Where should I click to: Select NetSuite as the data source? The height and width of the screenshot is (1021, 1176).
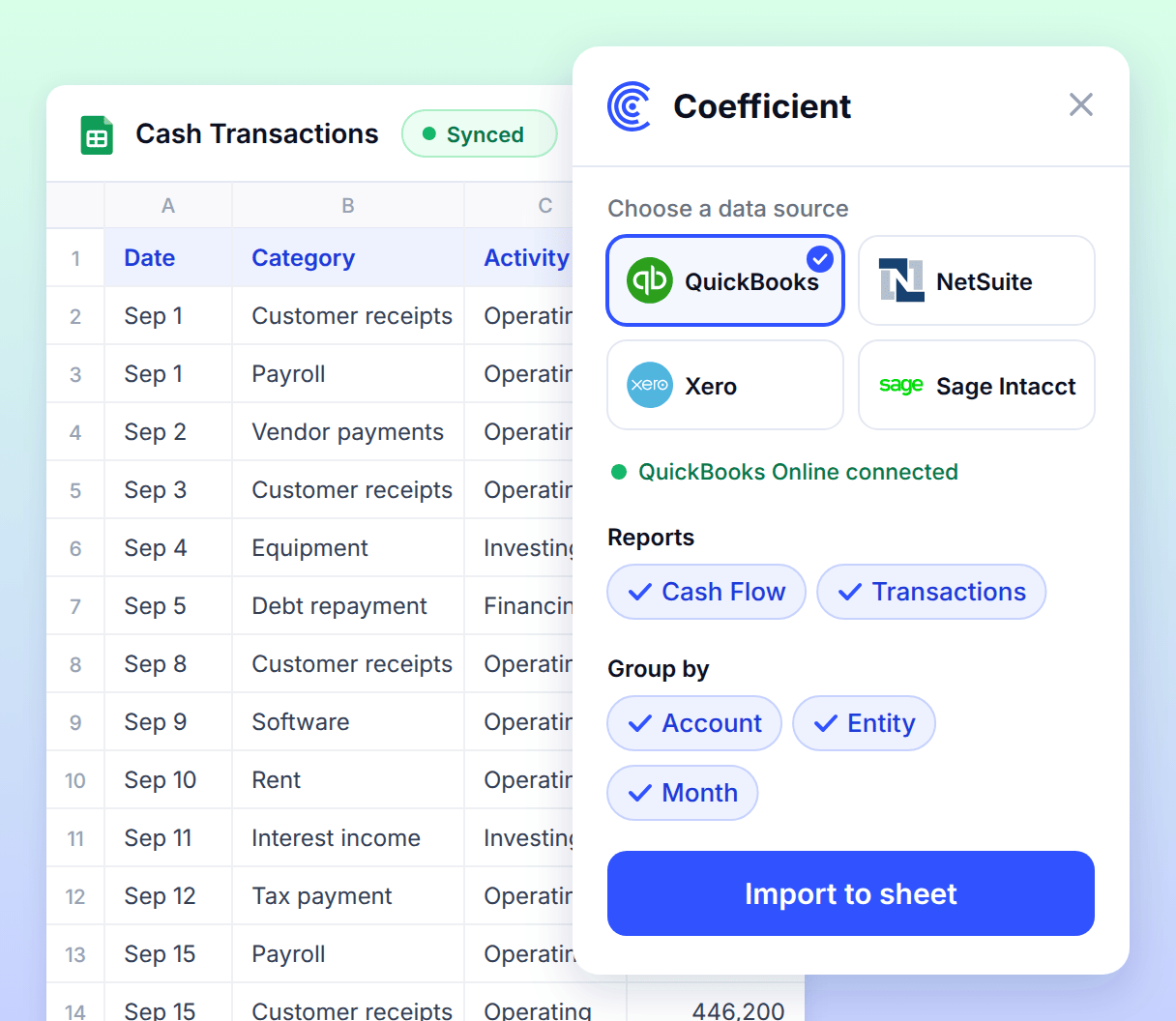click(x=977, y=280)
